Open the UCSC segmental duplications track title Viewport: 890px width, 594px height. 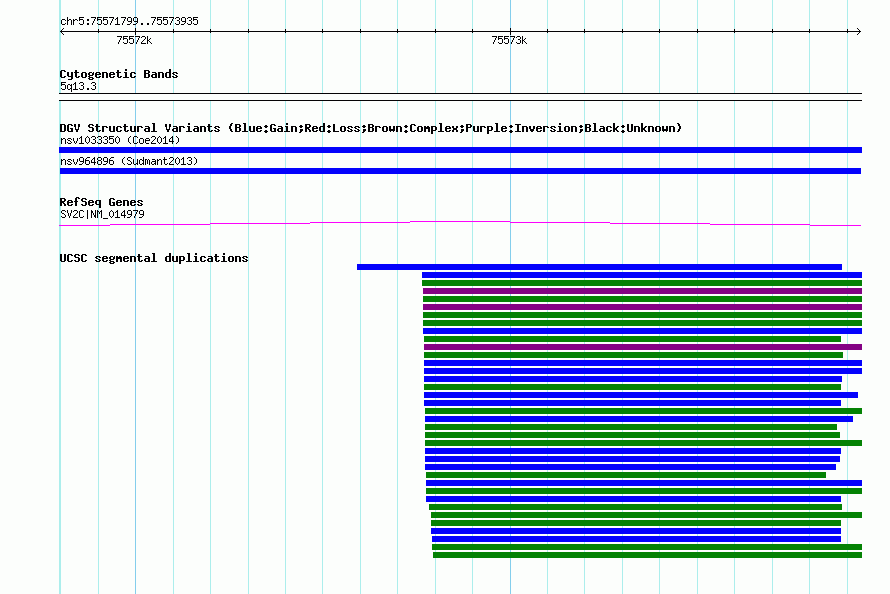pos(154,258)
